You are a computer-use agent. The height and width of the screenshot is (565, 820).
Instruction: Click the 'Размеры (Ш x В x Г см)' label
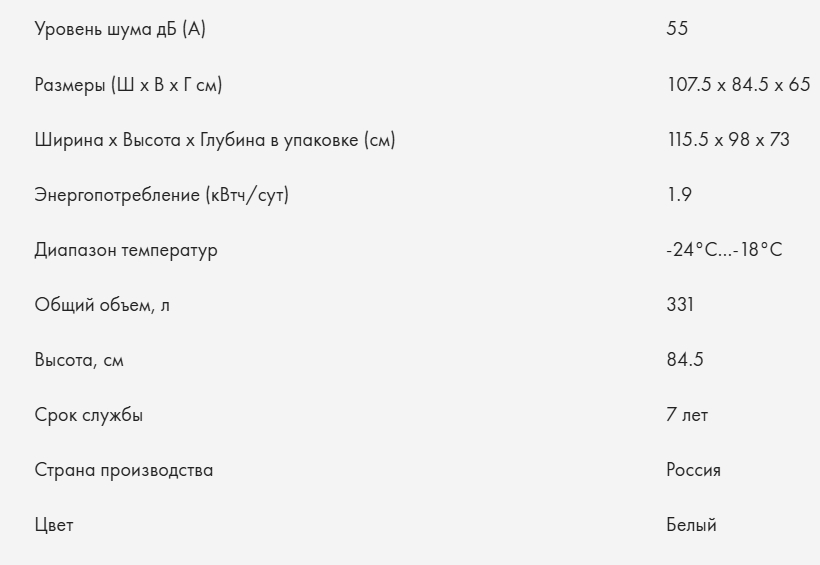coord(128,85)
